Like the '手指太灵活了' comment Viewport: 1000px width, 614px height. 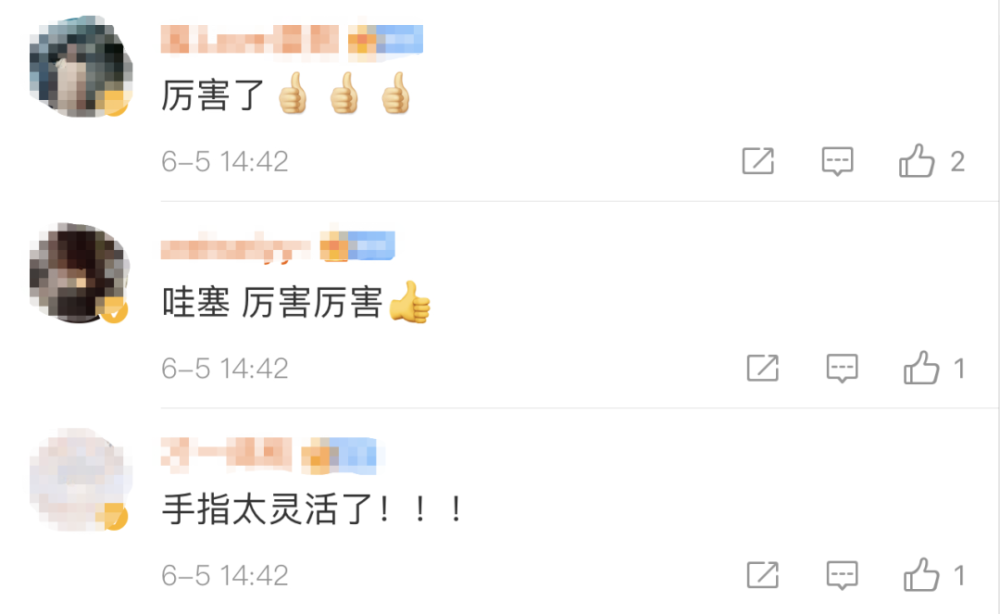click(921, 575)
